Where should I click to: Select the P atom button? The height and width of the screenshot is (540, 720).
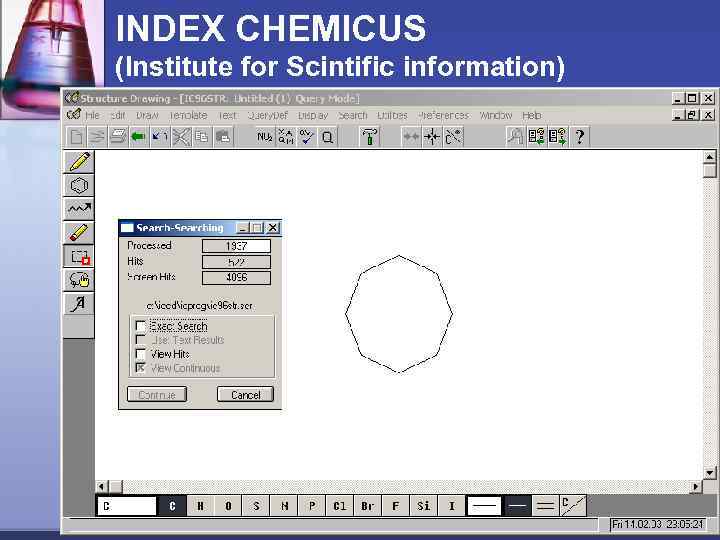pyautogui.click(x=312, y=506)
